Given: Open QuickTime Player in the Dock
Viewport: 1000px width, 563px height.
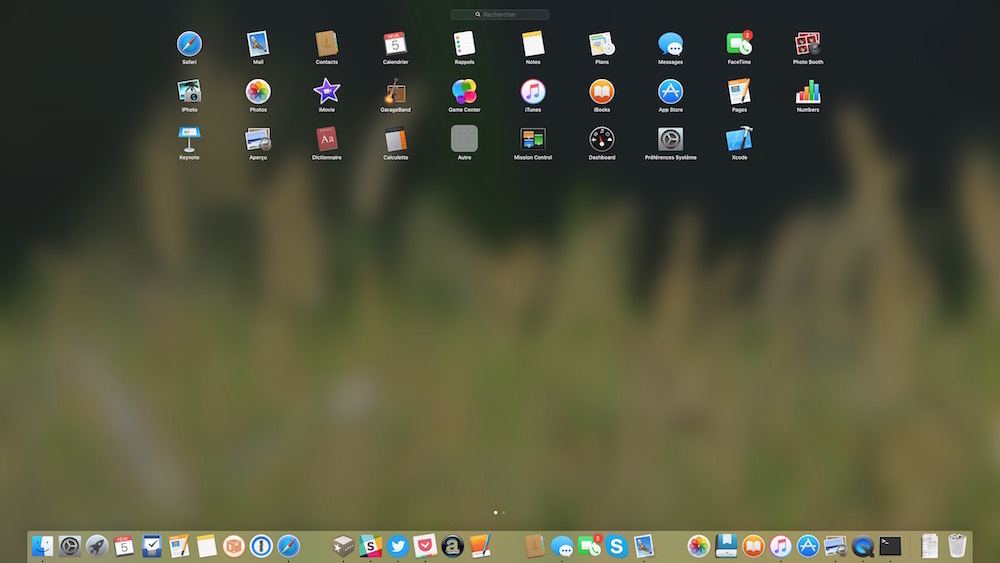Looking at the screenshot, I should click(863, 546).
